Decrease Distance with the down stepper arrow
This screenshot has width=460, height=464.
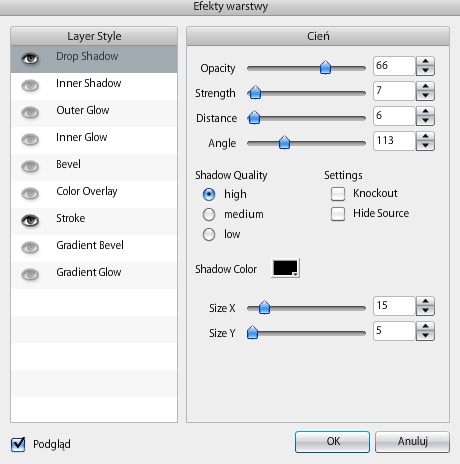425,120
